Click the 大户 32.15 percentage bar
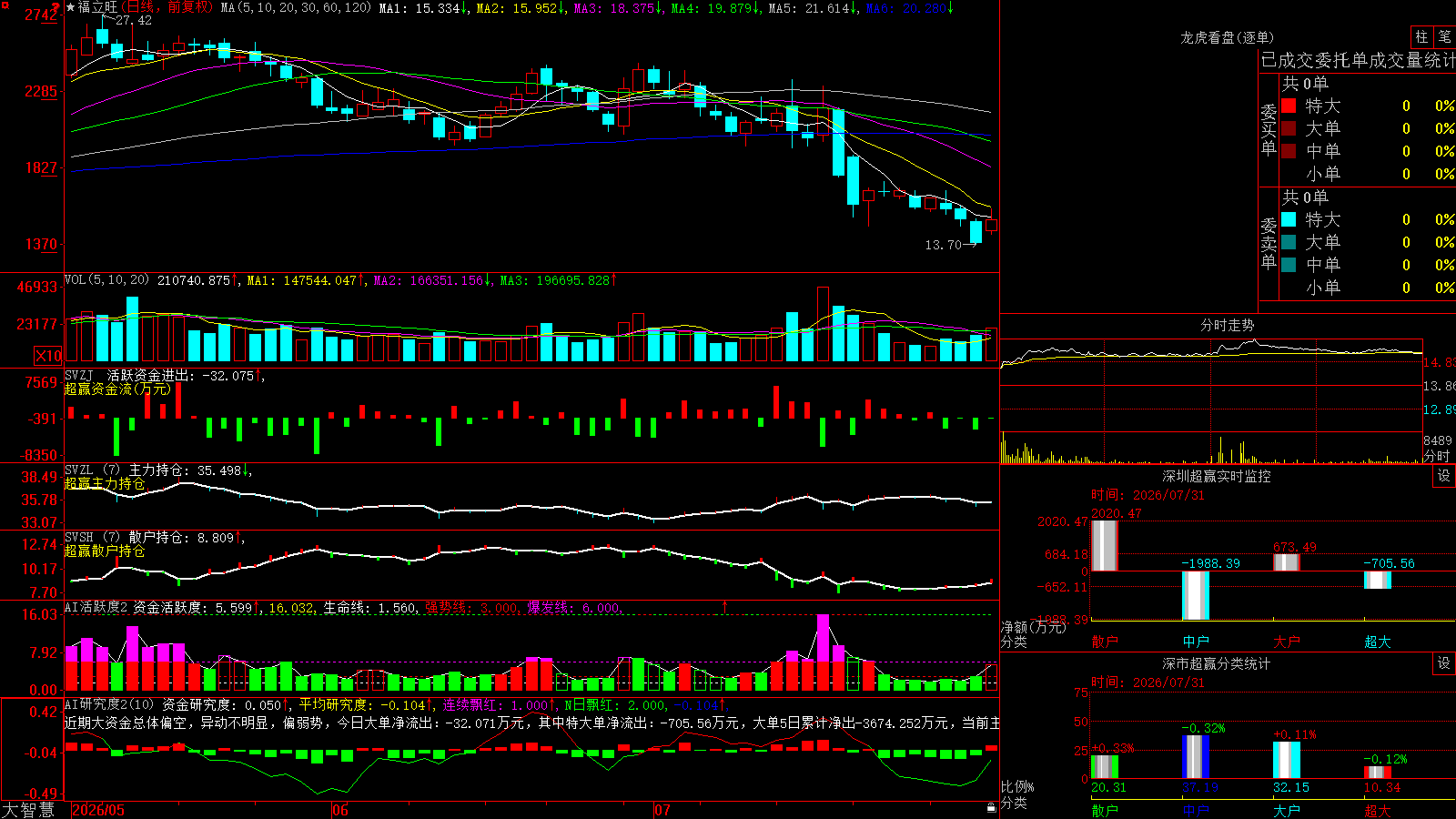This screenshot has width=1456, height=819. point(1286,761)
